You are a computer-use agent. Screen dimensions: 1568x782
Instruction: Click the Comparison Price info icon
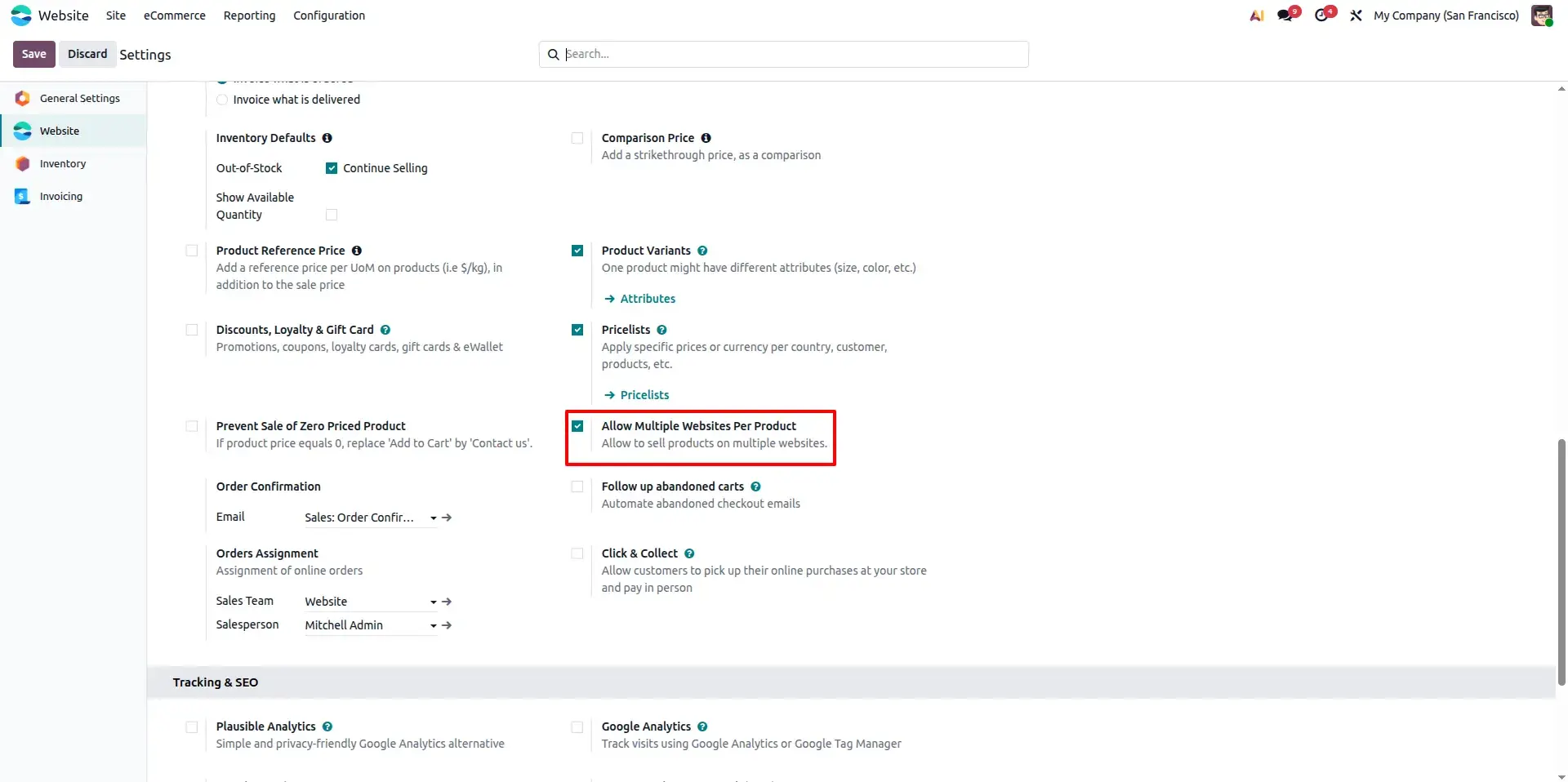pos(706,138)
